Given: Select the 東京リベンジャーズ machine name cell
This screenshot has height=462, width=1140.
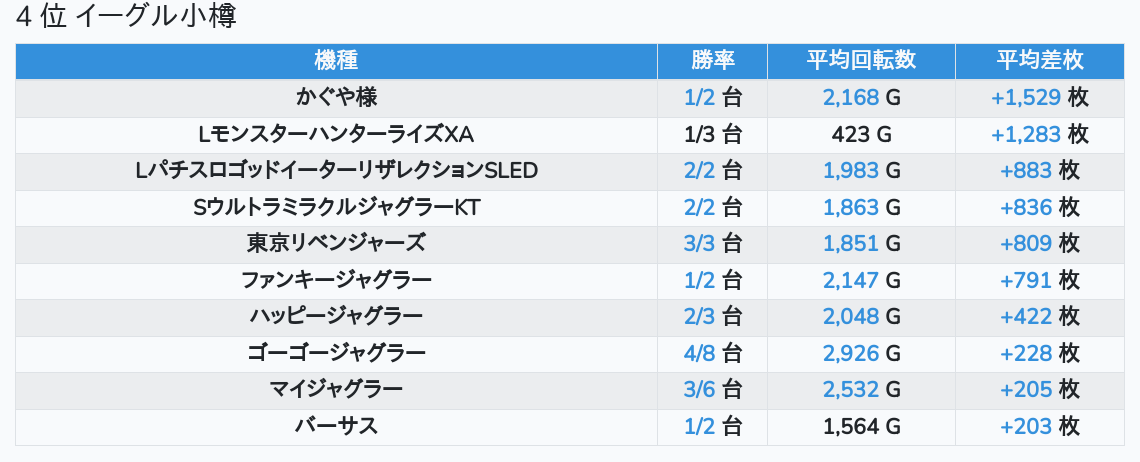Looking at the screenshot, I should point(336,244).
